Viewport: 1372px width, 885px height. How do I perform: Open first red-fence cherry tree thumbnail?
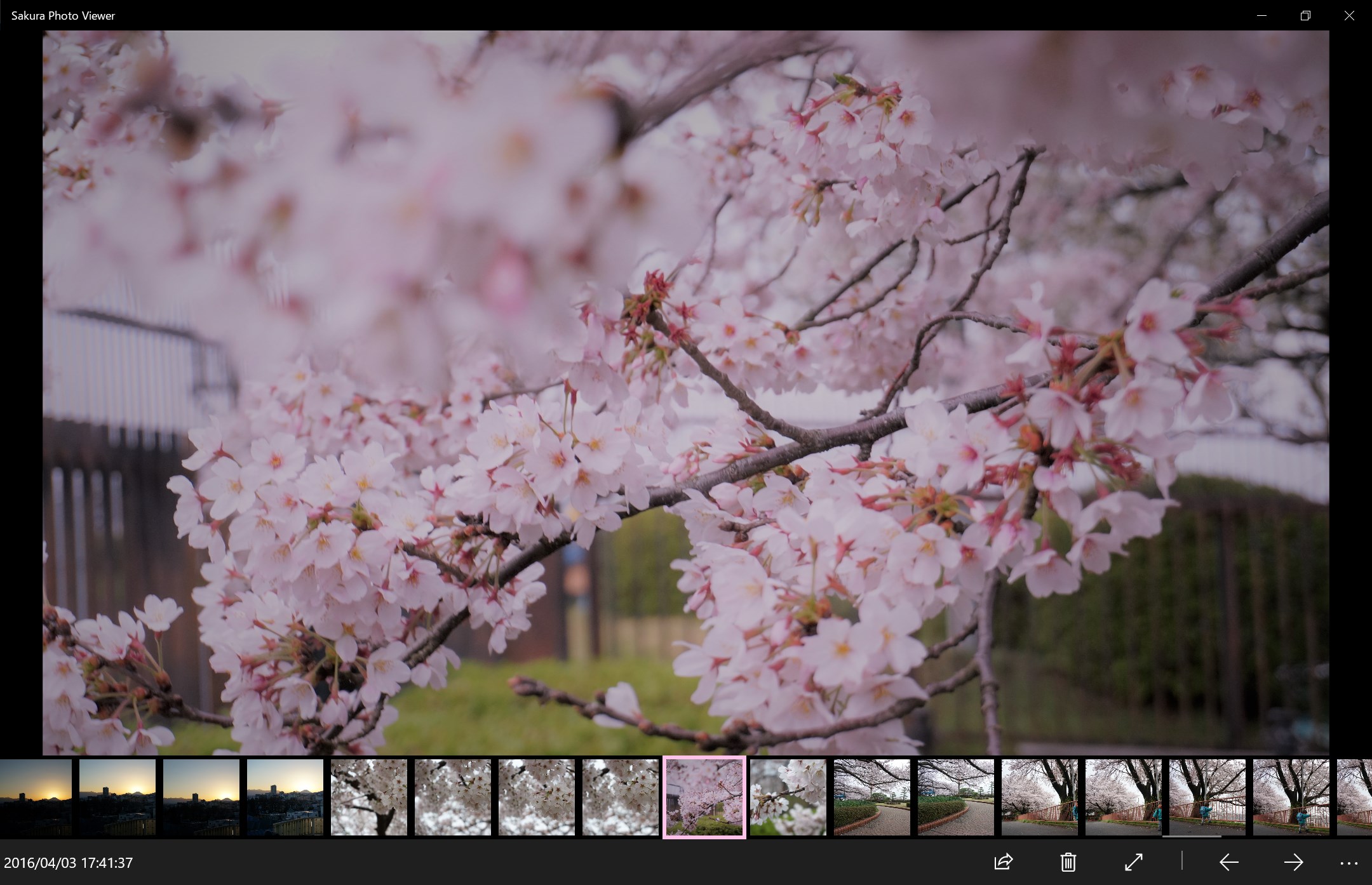click(1039, 797)
